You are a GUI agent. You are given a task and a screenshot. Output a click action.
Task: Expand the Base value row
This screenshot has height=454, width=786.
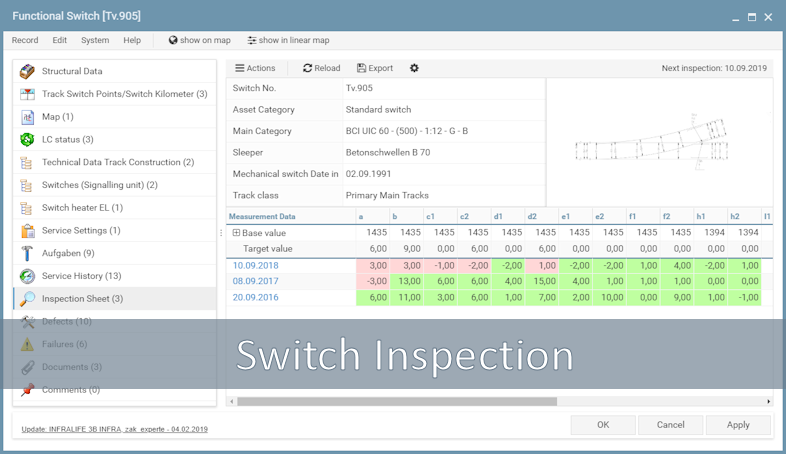(x=237, y=233)
